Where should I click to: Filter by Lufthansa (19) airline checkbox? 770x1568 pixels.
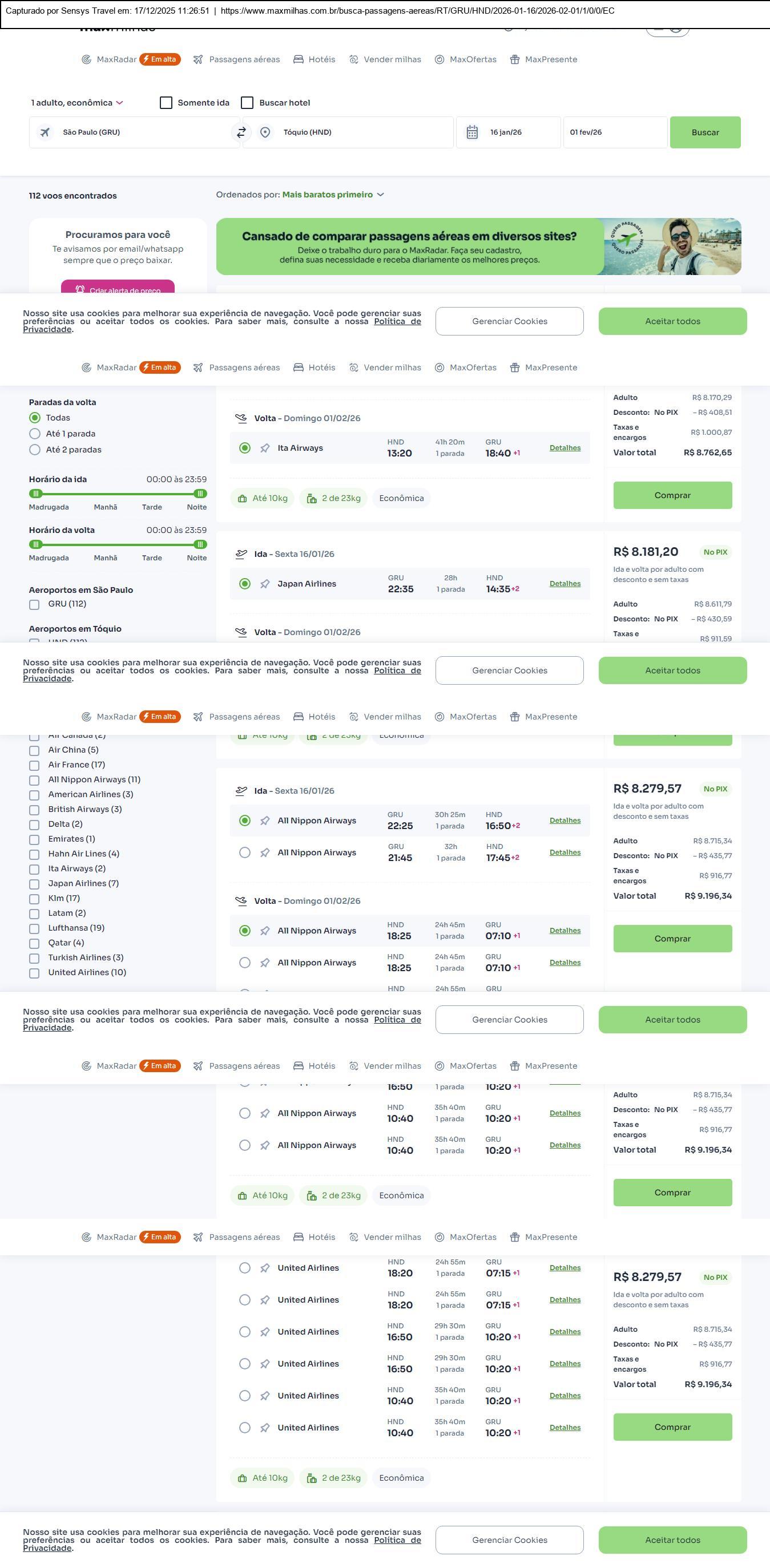35,928
